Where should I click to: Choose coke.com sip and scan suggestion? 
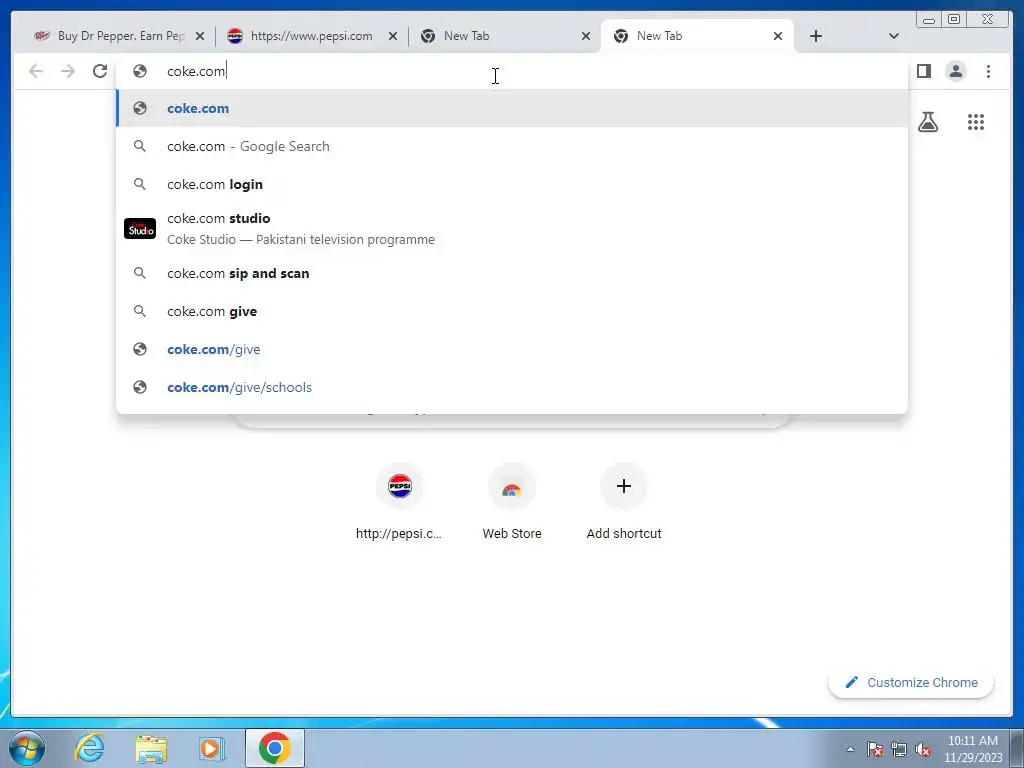(x=511, y=273)
